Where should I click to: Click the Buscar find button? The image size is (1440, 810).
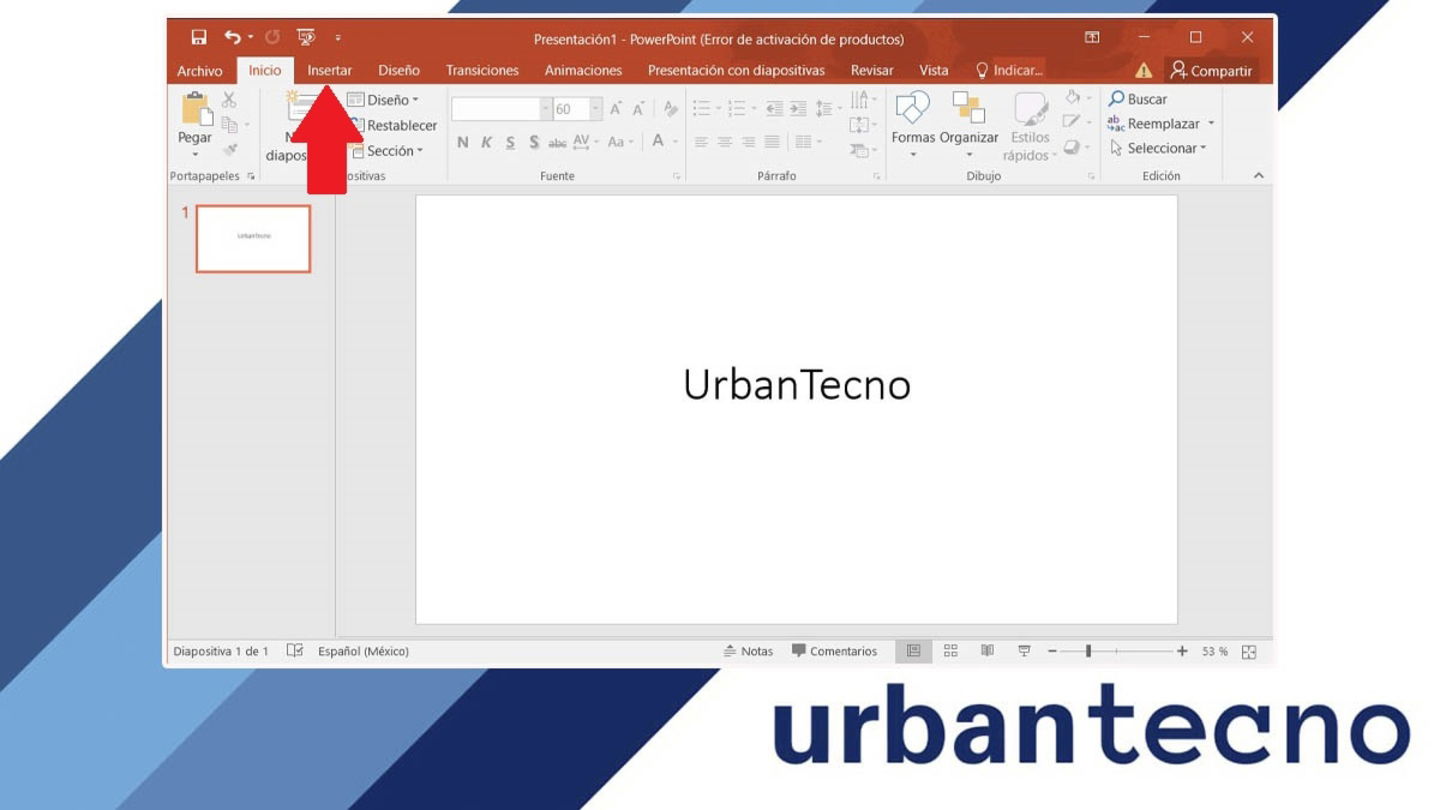point(1138,99)
